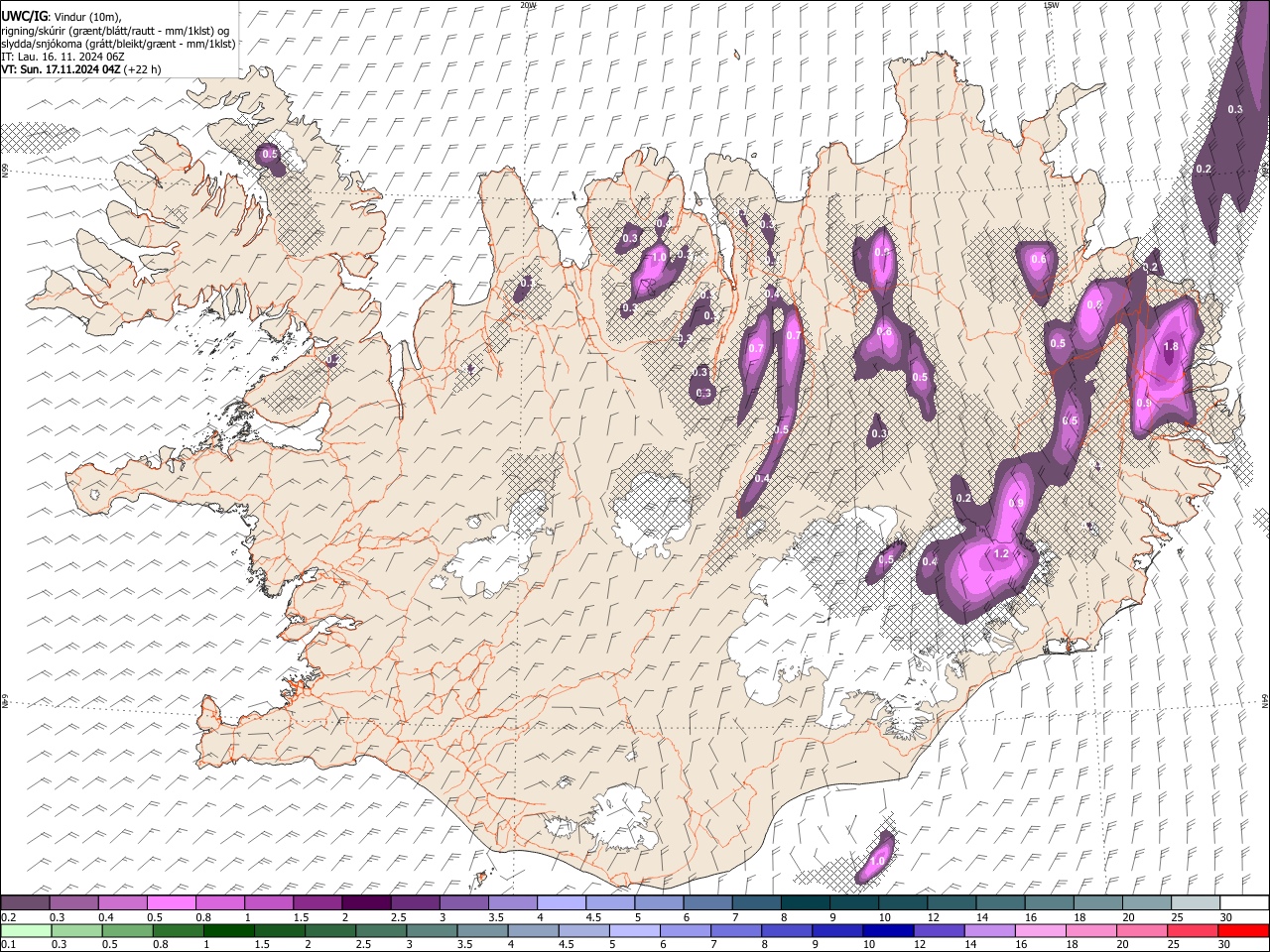Click the dark plum 0.2 swatch in upper legend

tap(26, 902)
